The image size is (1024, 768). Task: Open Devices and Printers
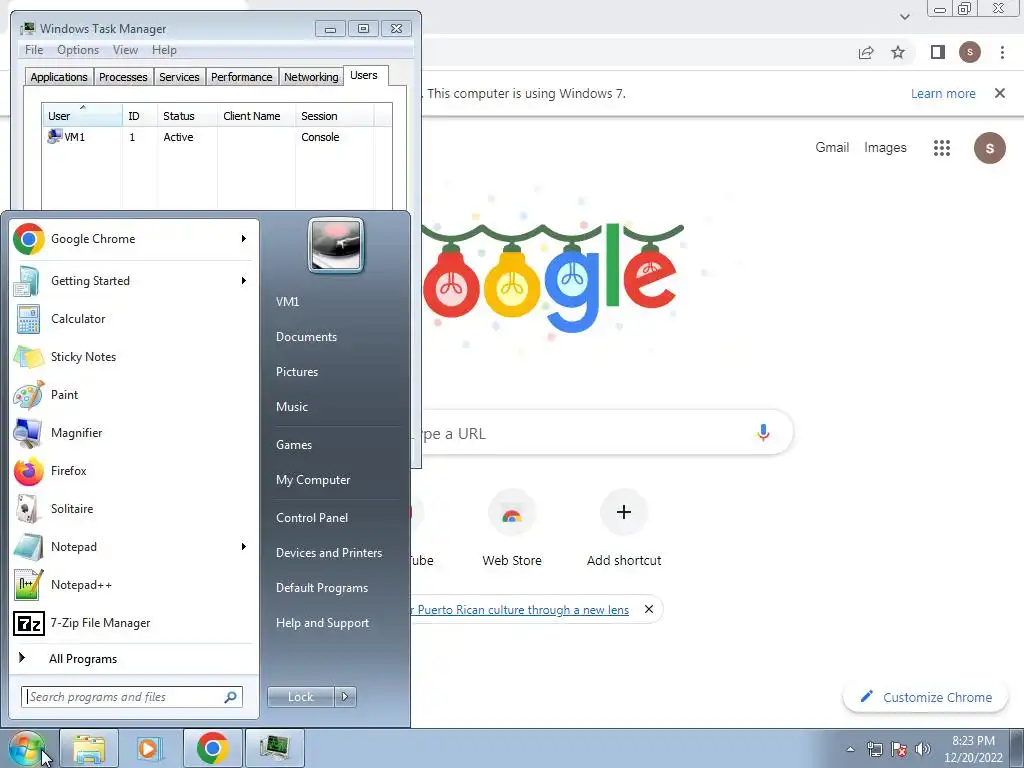[x=328, y=553]
